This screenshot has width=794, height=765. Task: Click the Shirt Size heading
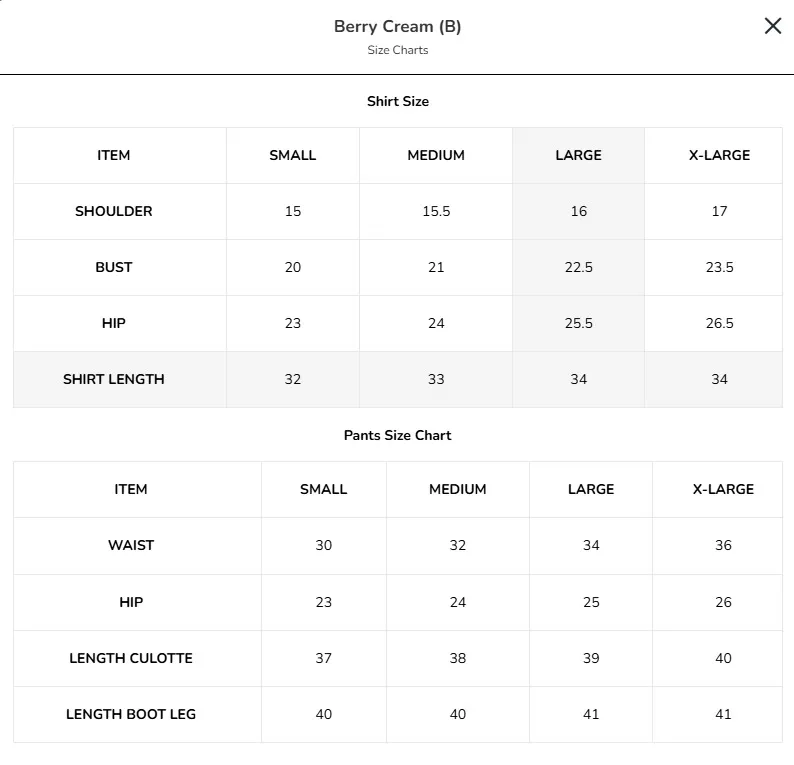pos(398,101)
